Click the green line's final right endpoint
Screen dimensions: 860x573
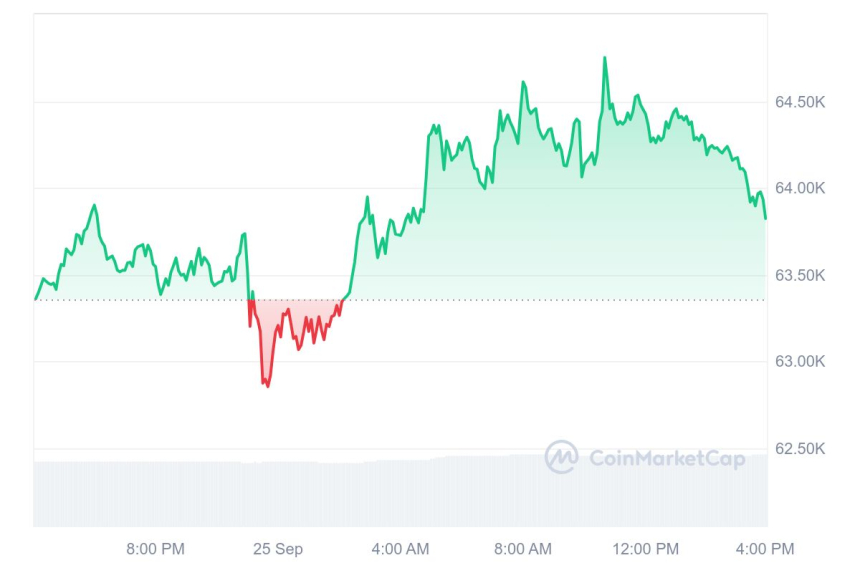[766, 218]
